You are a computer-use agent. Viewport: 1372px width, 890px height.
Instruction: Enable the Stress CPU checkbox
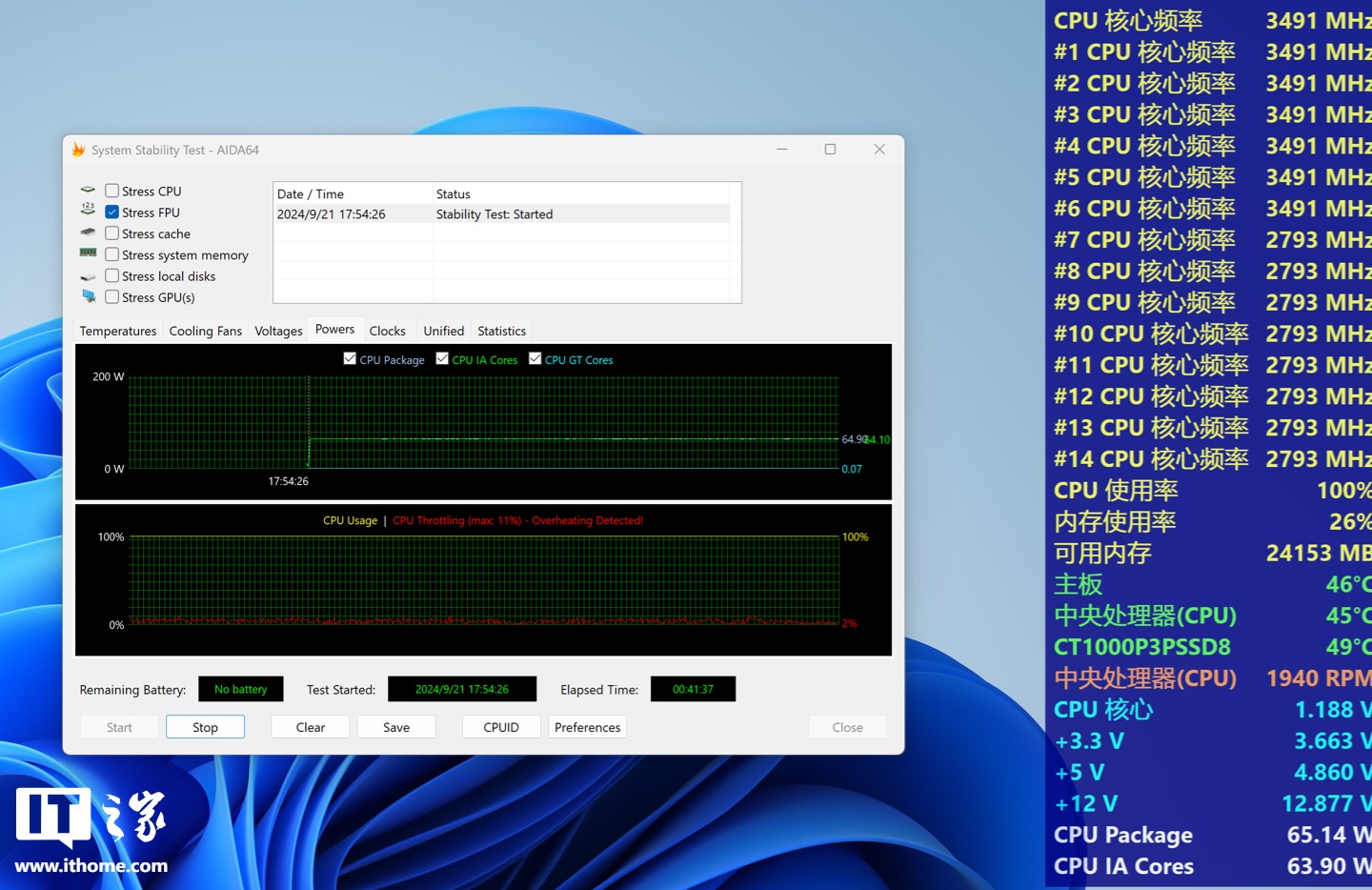tap(112, 191)
